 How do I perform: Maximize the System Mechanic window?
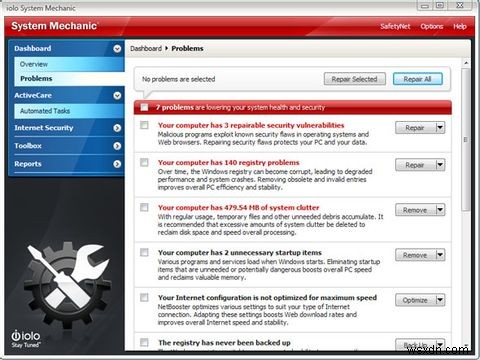440,6
